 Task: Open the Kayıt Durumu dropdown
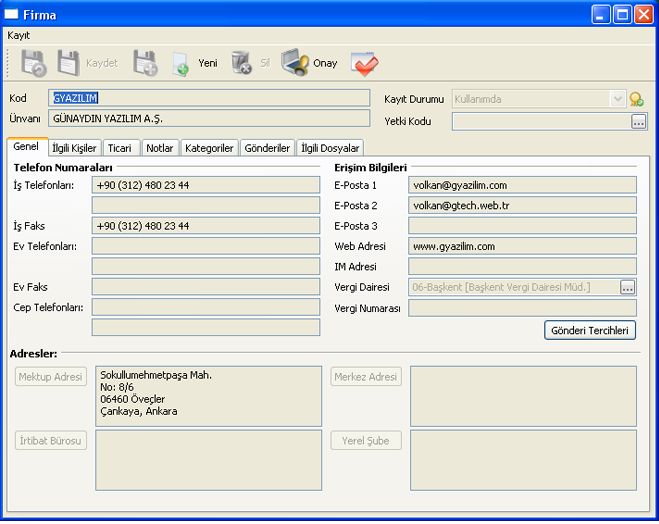click(617, 99)
